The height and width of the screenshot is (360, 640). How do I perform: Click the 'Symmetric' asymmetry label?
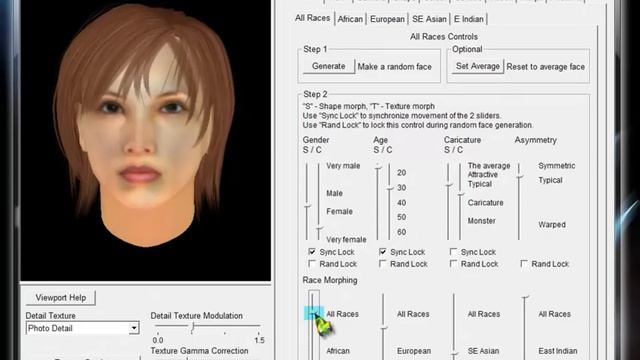click(557, 166)
